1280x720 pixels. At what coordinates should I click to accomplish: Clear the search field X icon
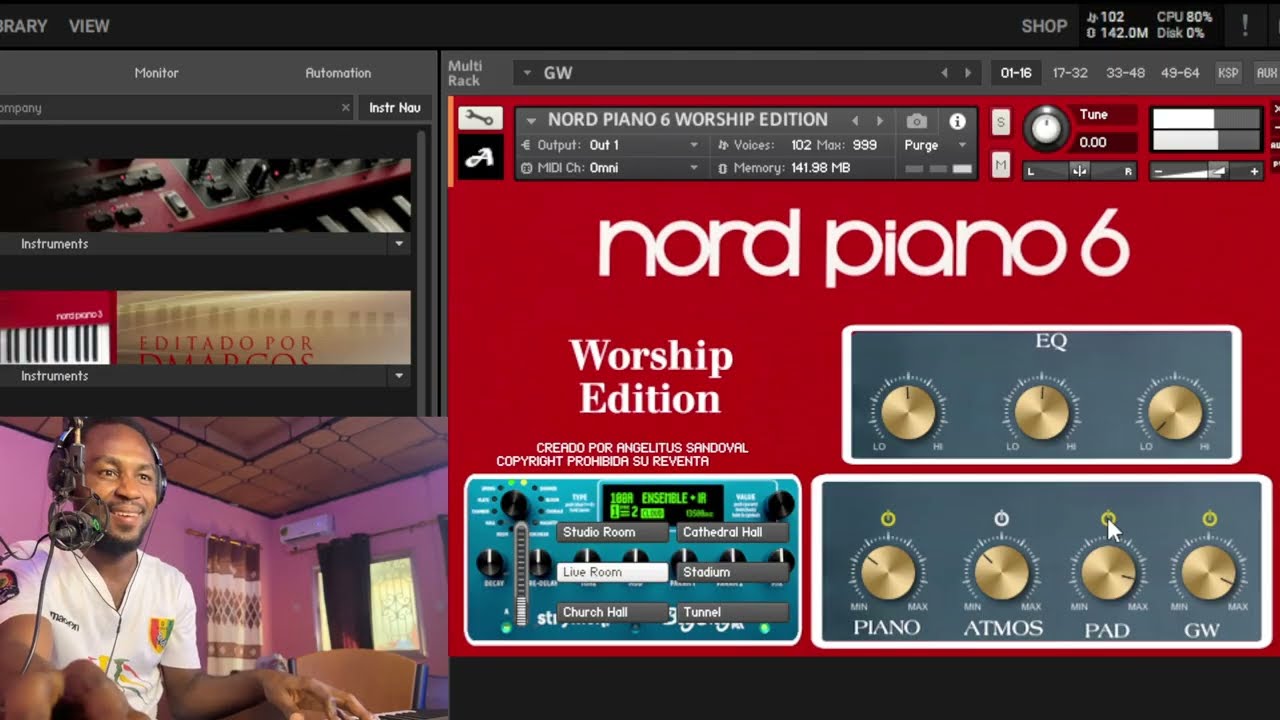(346, 108)
